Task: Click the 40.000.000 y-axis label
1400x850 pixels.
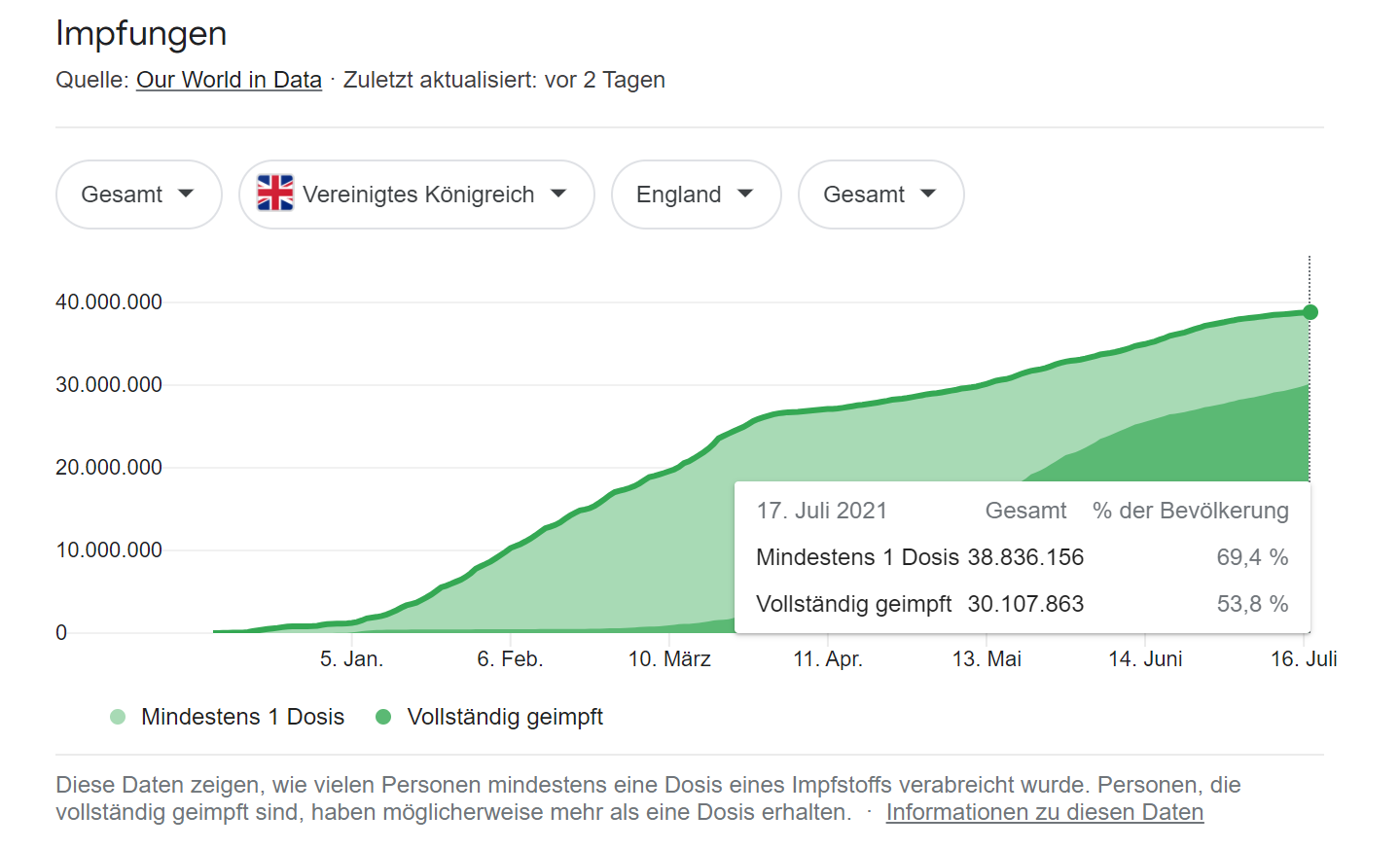Action: coord(109,302)
